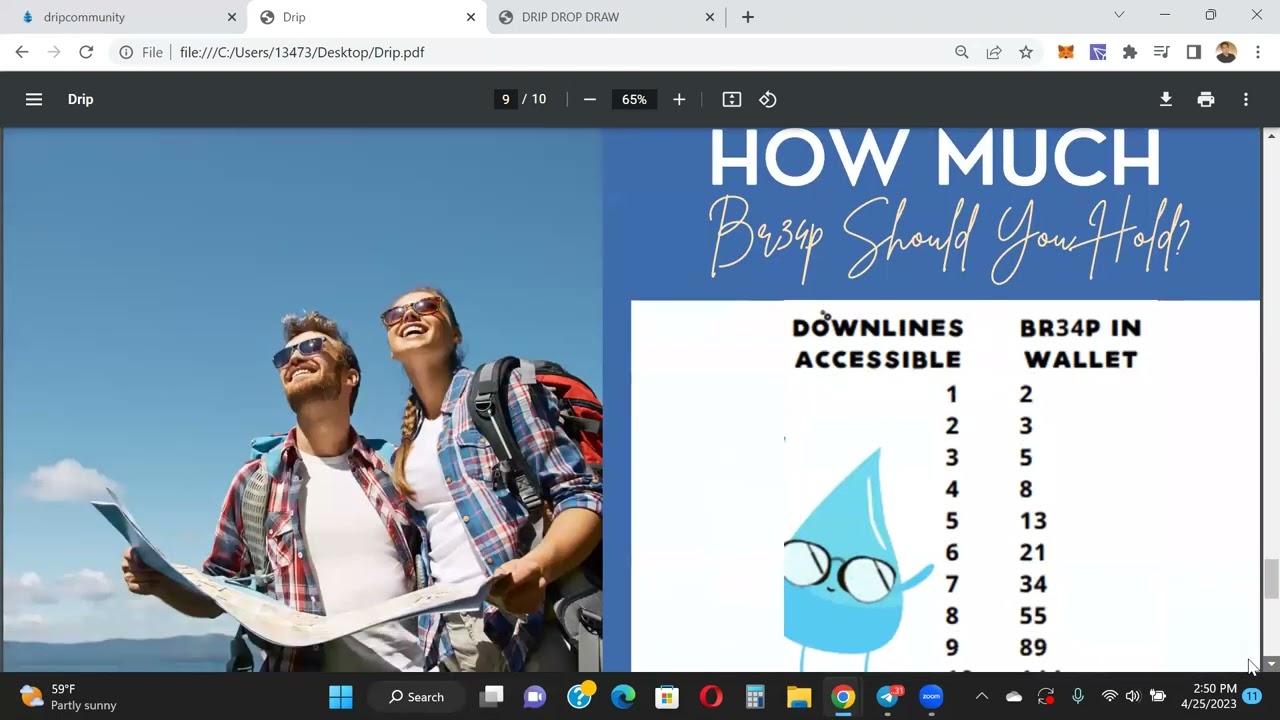Edit the page number field showing 9
Viewport: 1280px width, 720px height.
point(506,99)
